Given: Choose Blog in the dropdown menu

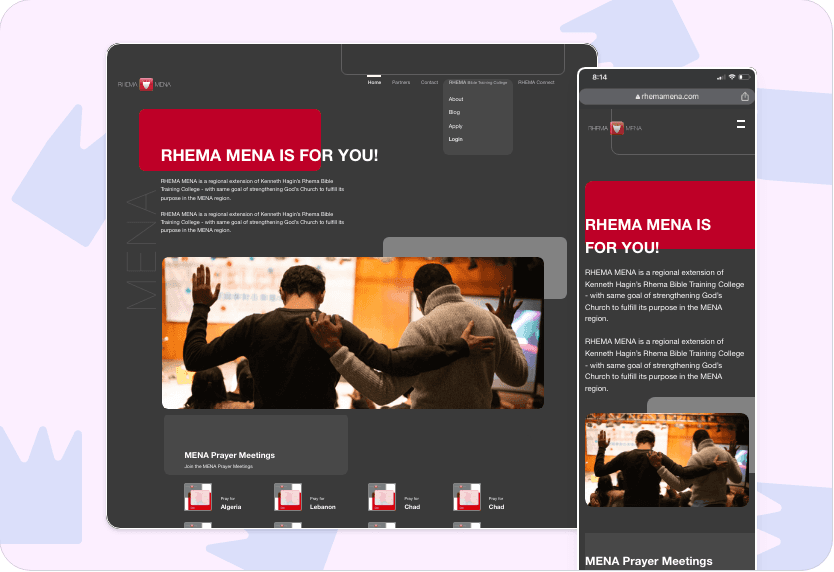Looking at the screenshot, I should (x=454, y=112).
